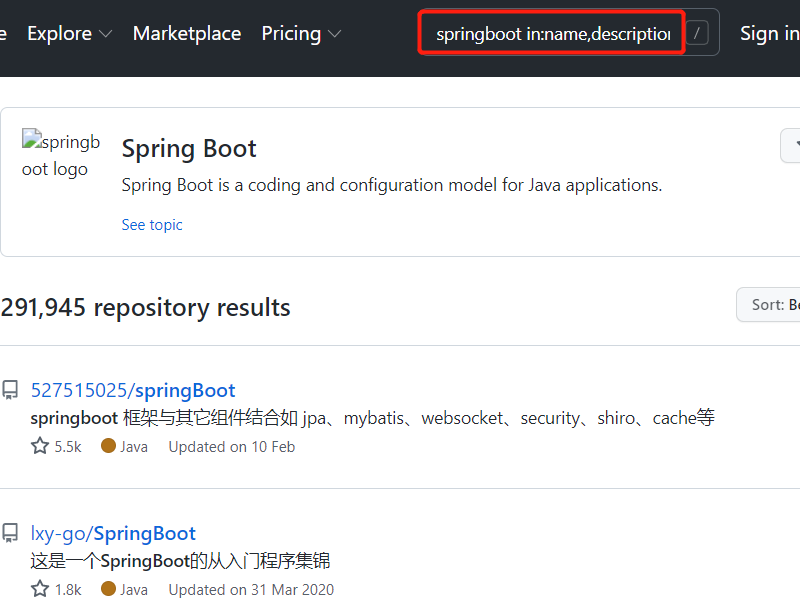800x612 pixels.
Task: Click the Explore chevron arrow
Action: 105,34
